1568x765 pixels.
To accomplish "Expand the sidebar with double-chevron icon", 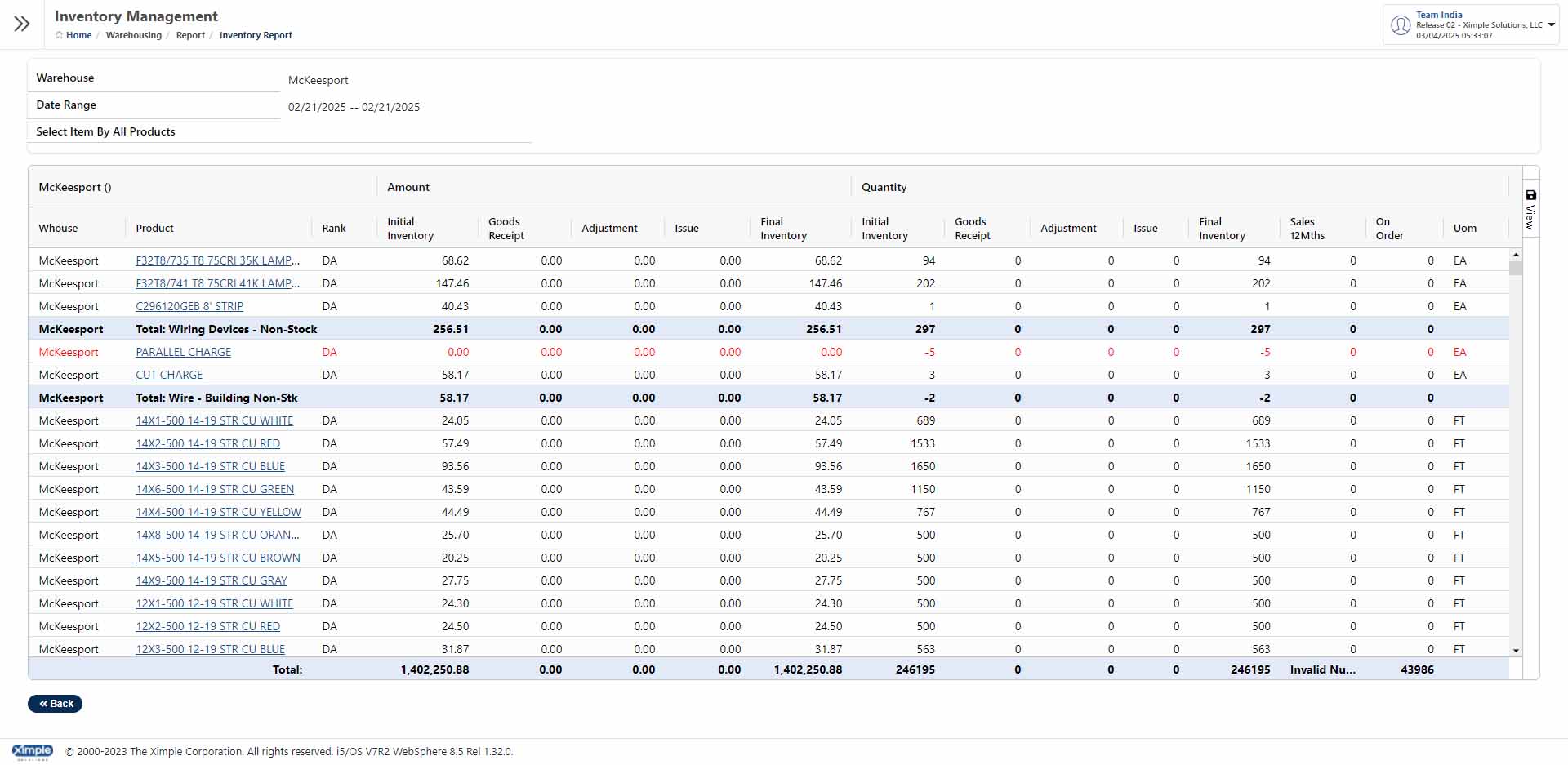I will 22,24.
